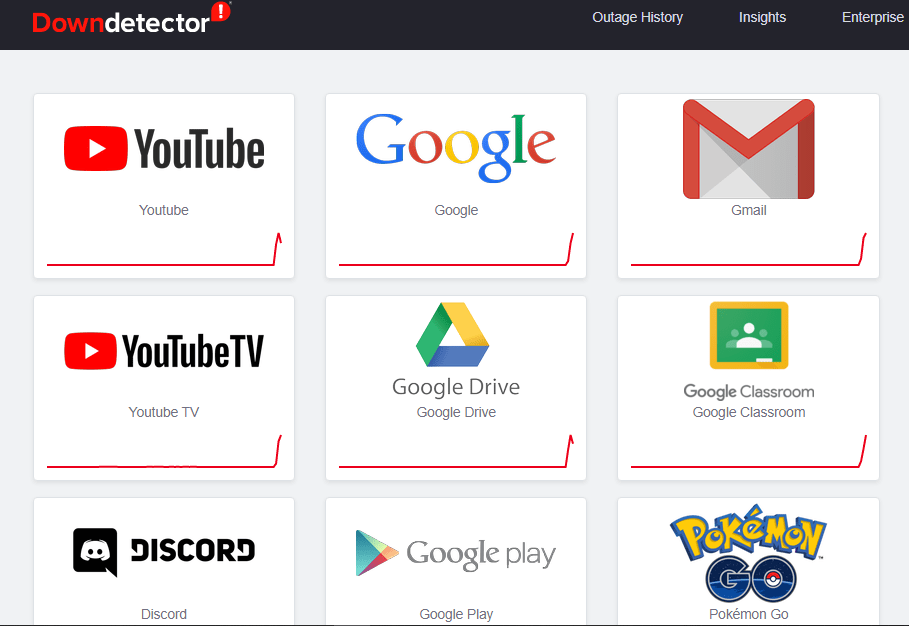Screen dimensions: 909x626
Task: Open the Gmail status page link
Action: [747, 210]
